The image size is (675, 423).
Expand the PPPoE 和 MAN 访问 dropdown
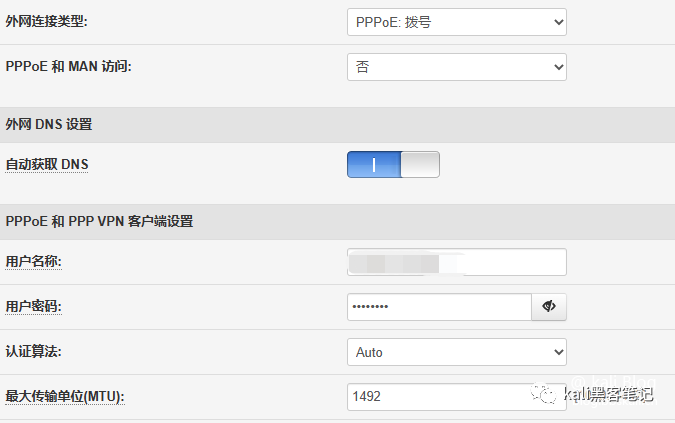click(x=456, y=67)
